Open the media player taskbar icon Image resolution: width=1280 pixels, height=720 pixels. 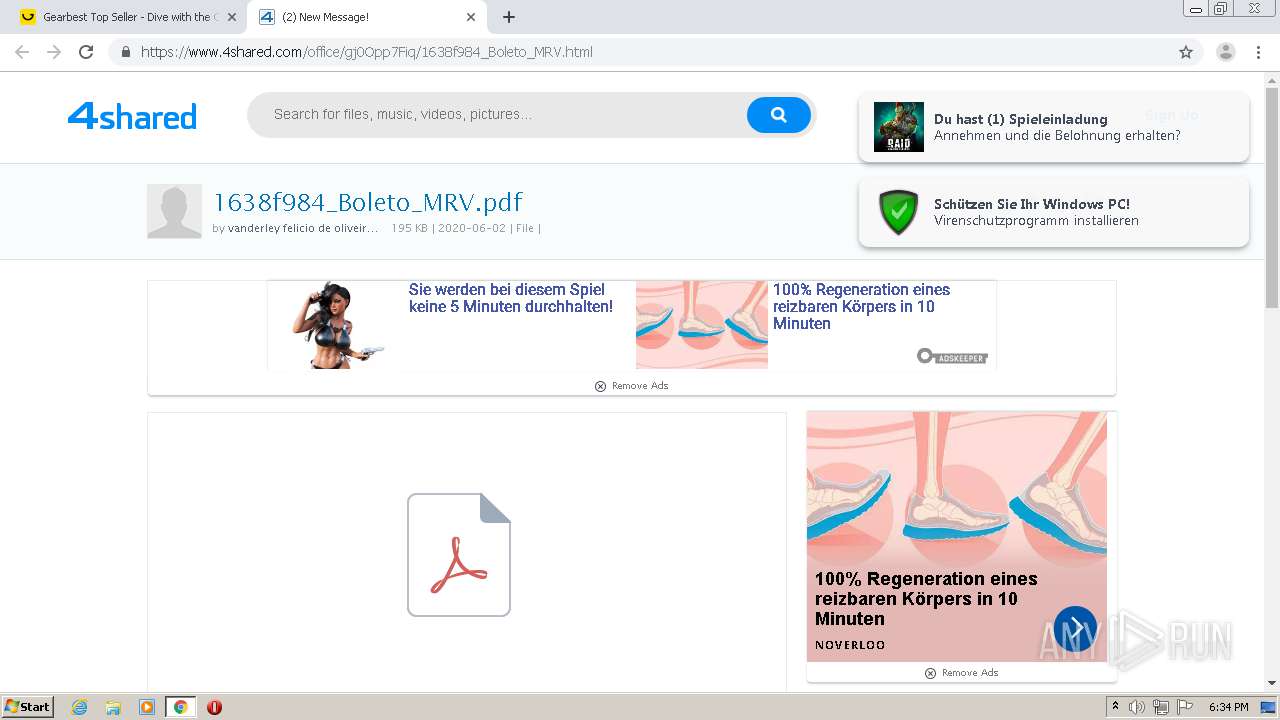147,707
